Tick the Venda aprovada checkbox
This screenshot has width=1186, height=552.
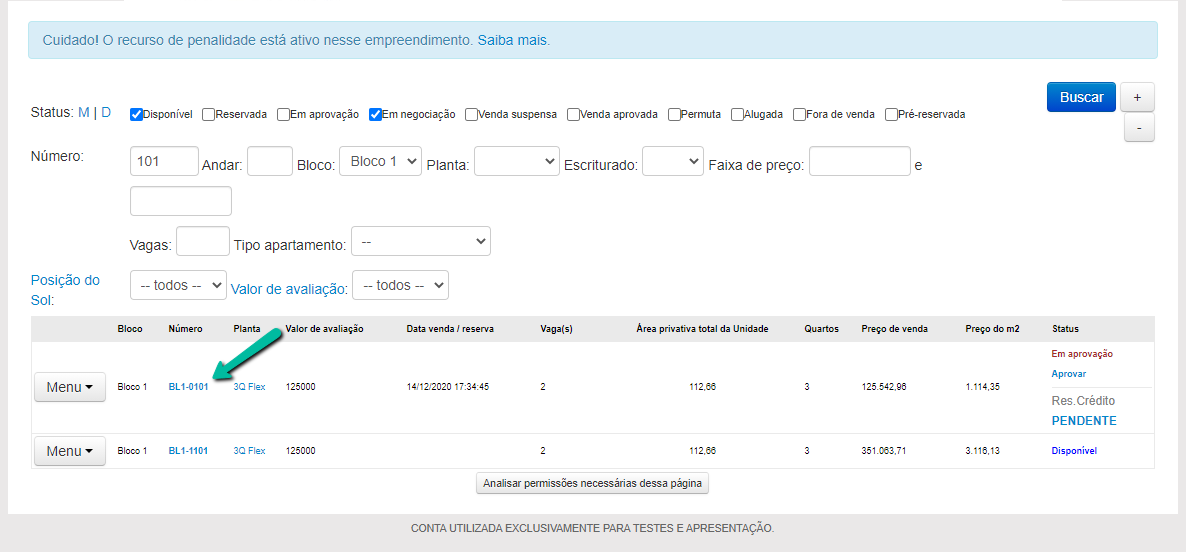574,114
